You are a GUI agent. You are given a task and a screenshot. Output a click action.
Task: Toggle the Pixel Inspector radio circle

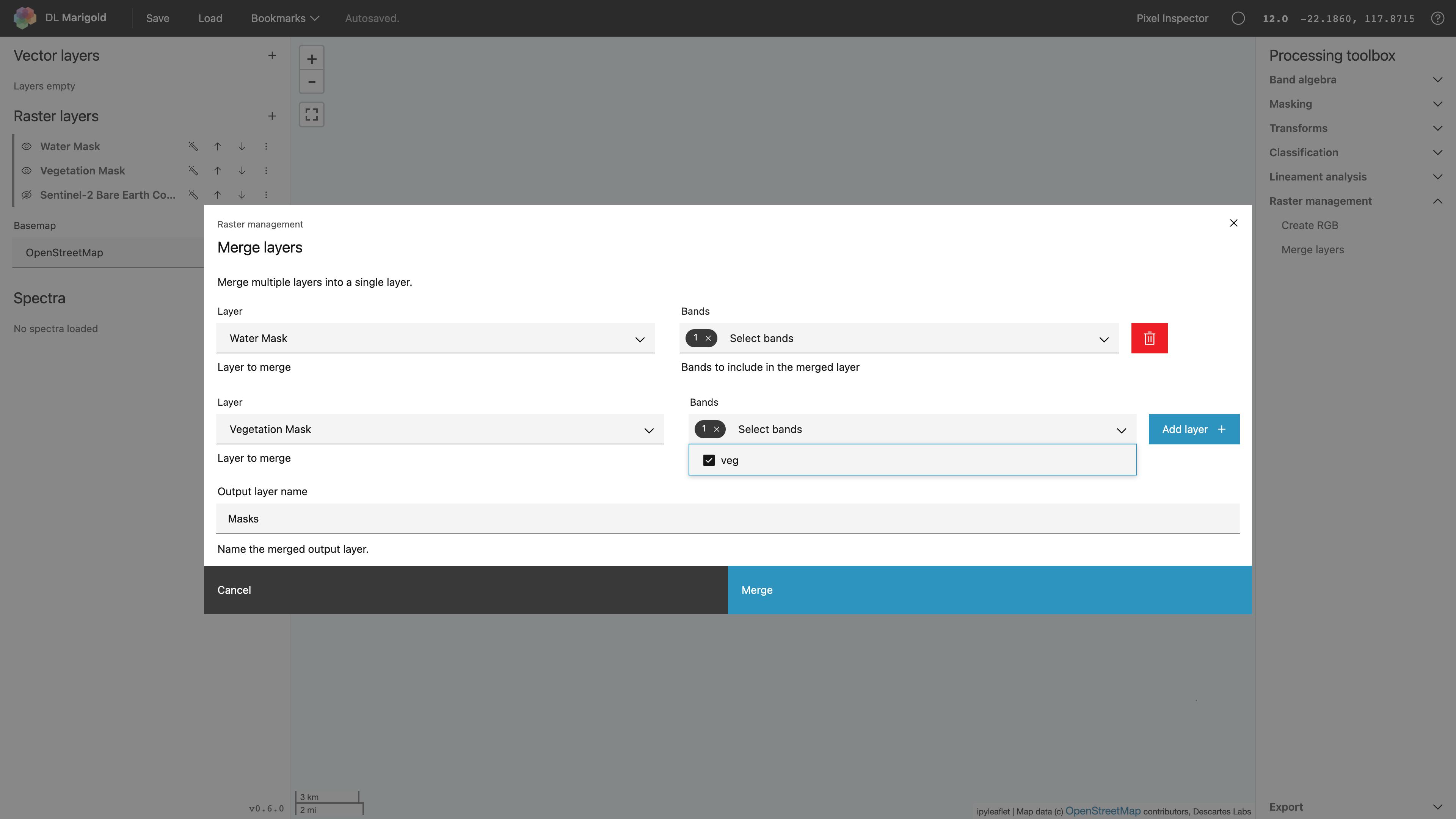tap(1238, 18)
